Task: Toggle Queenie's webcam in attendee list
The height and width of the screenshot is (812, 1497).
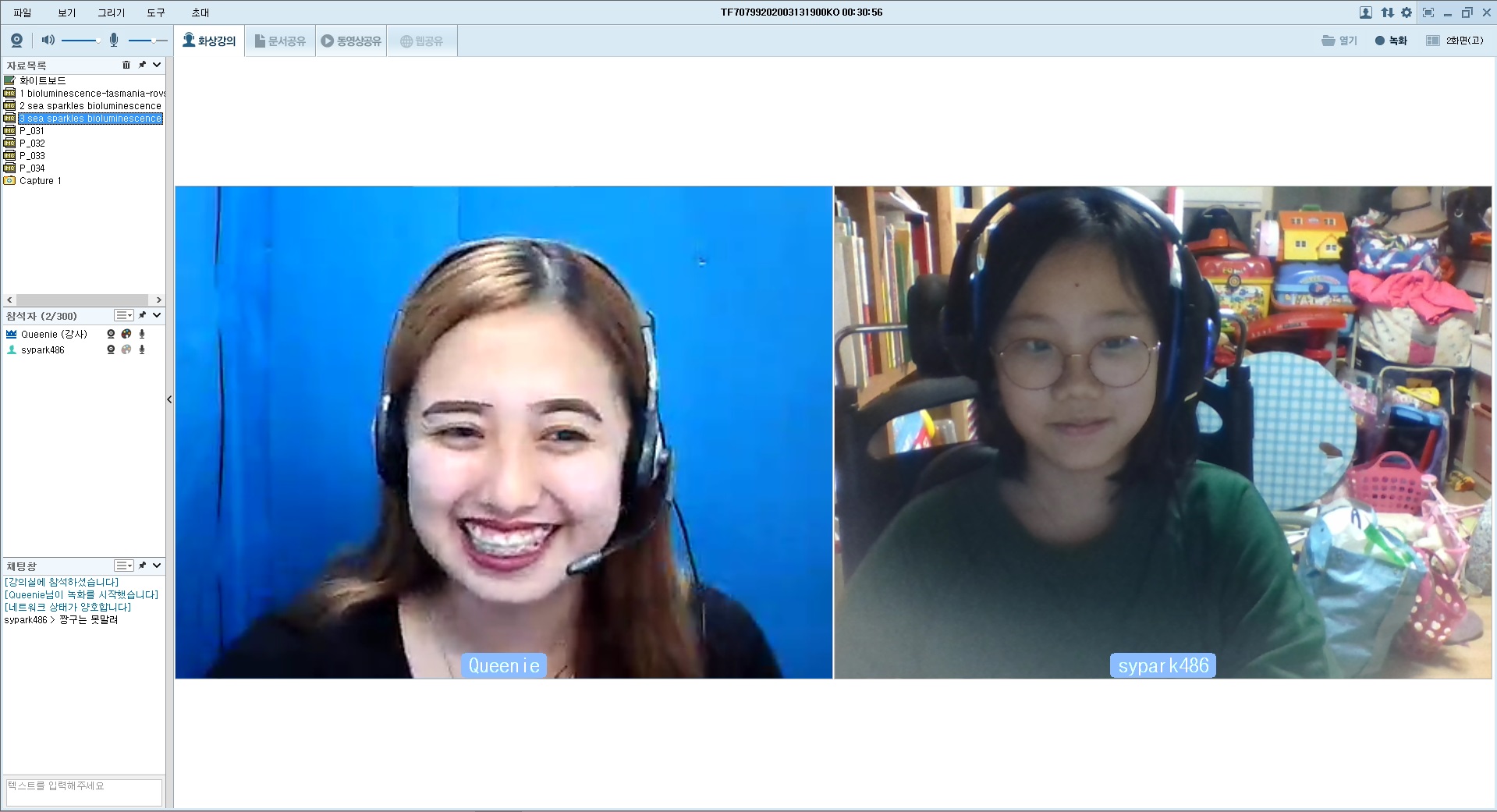Action: pos(111,334)
